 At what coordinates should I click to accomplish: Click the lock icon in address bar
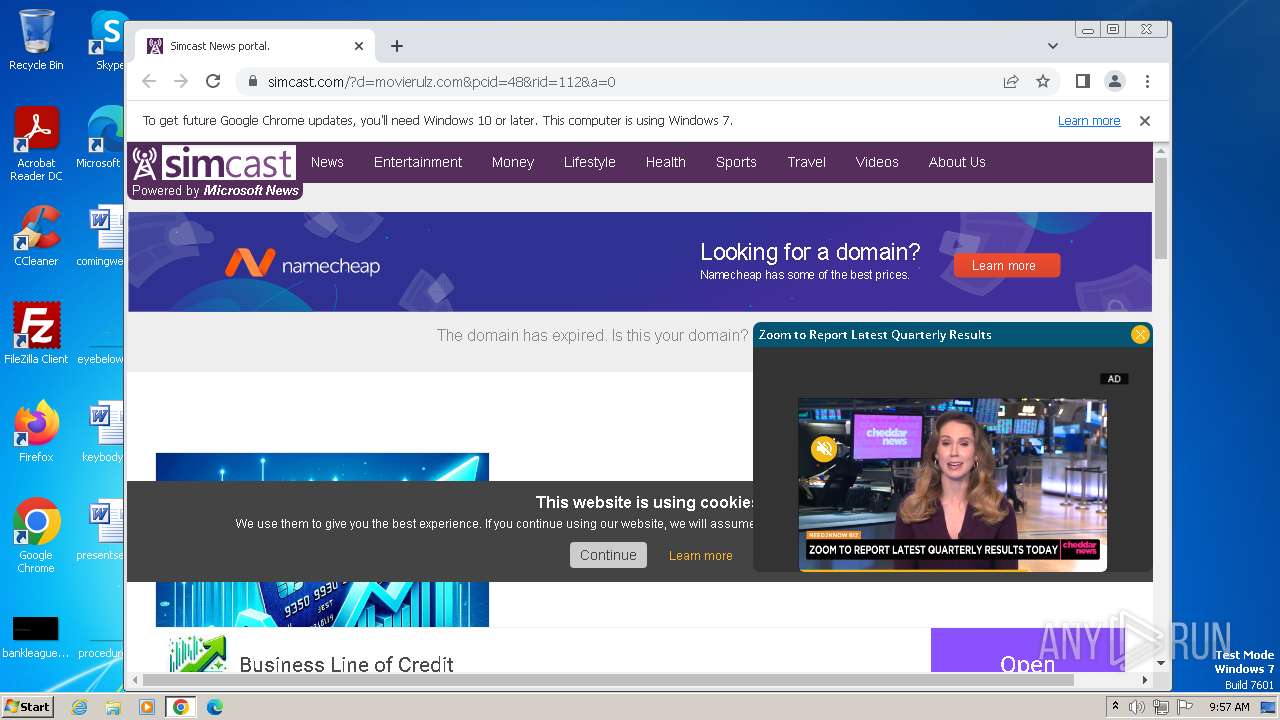click(253, 82)
